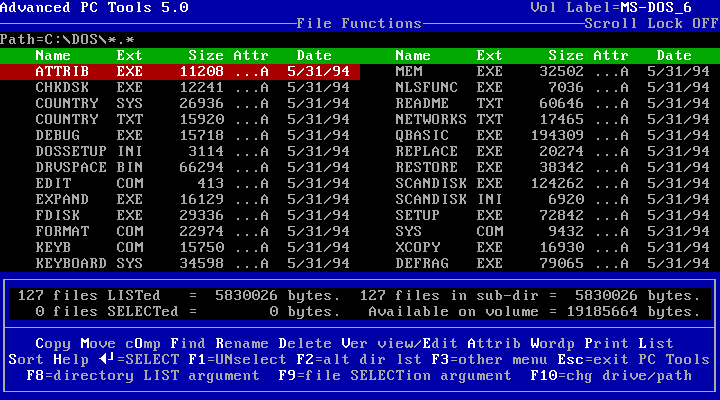Click the Vol Label=MS-DOS_6 text
The image size is (720, 400).
click(611, 8)
